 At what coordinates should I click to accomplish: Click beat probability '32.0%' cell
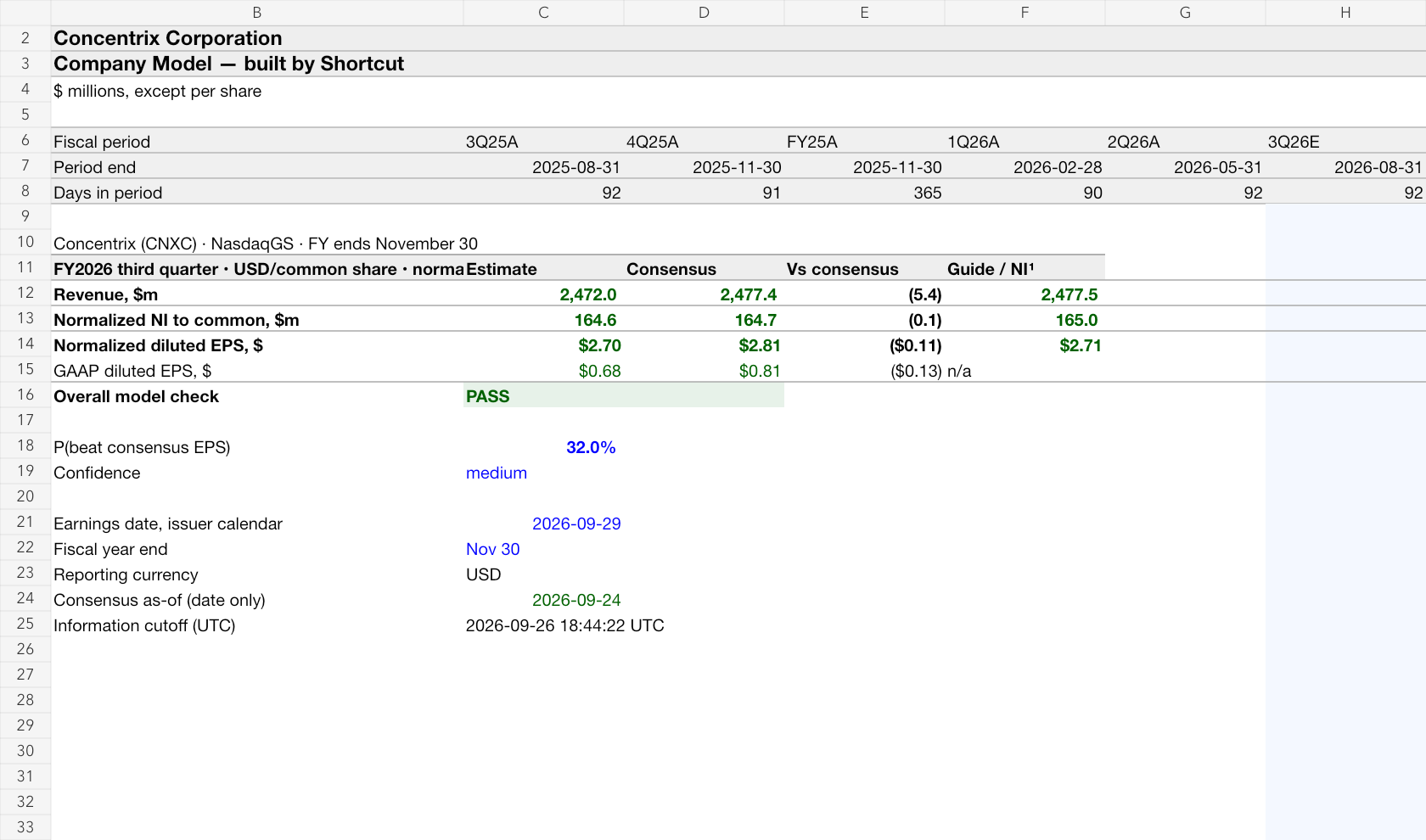pos(543,446)
